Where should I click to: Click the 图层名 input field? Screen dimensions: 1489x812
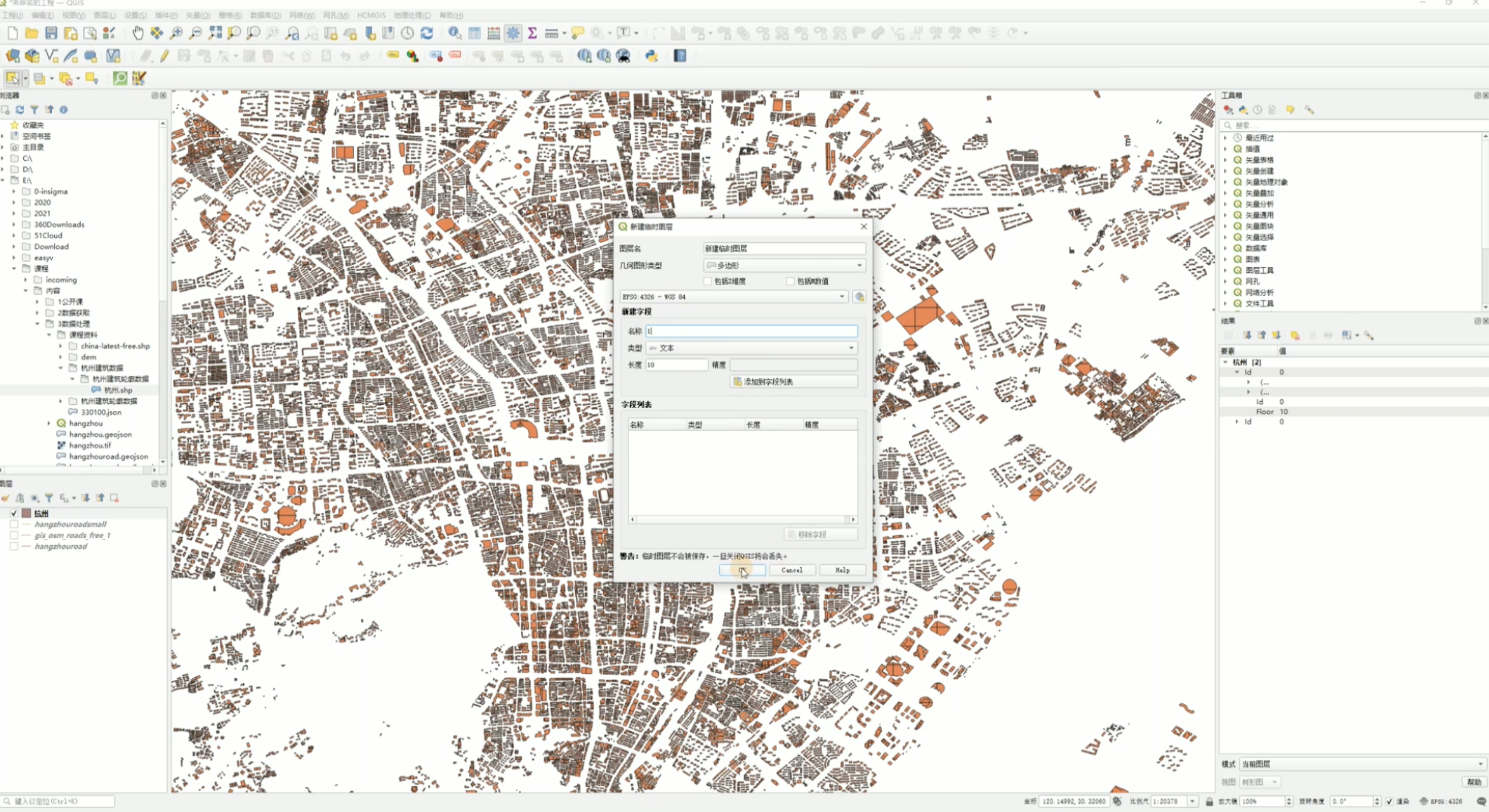(784, 248)
